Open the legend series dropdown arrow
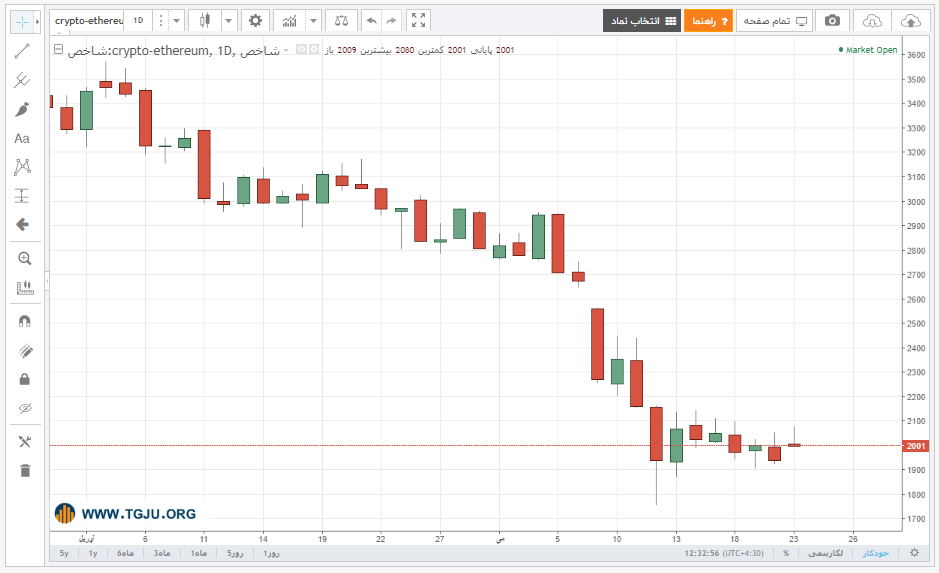This screenshot has width=939, height=573. coord(286,50)
